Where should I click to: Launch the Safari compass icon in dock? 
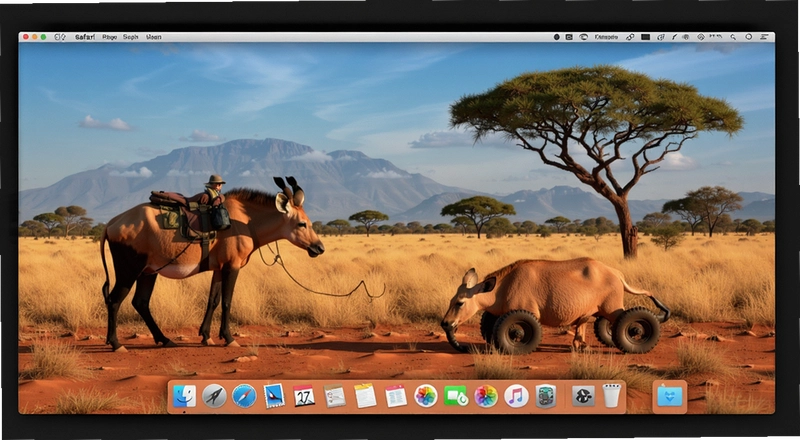pos(244,396)
